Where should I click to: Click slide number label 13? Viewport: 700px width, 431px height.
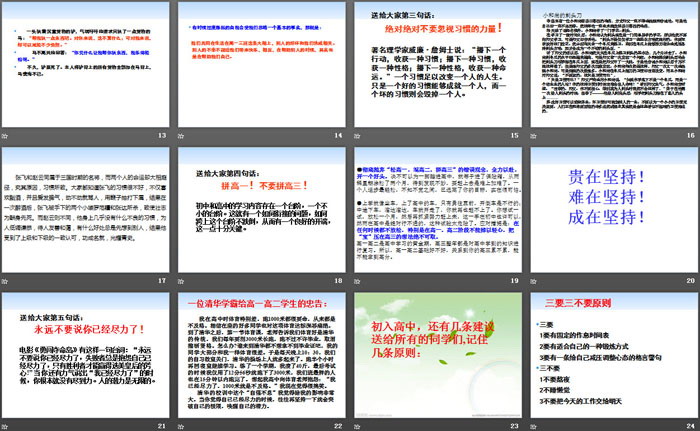tap(162, 135)
